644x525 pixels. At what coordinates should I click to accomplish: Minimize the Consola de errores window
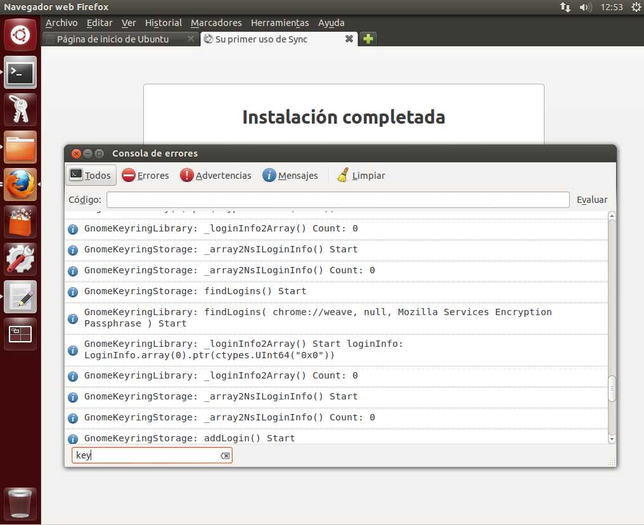tap(87, 154)
